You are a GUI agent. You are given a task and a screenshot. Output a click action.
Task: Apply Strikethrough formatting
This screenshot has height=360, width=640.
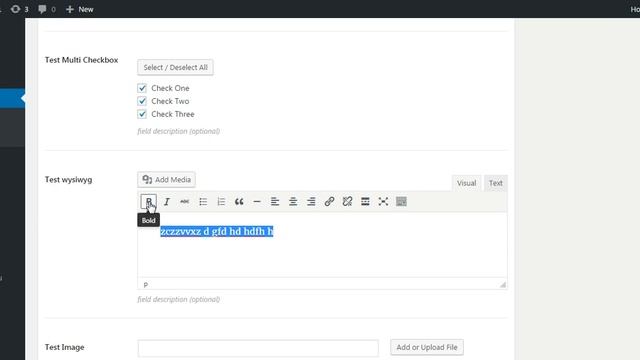tap(184, 201)
